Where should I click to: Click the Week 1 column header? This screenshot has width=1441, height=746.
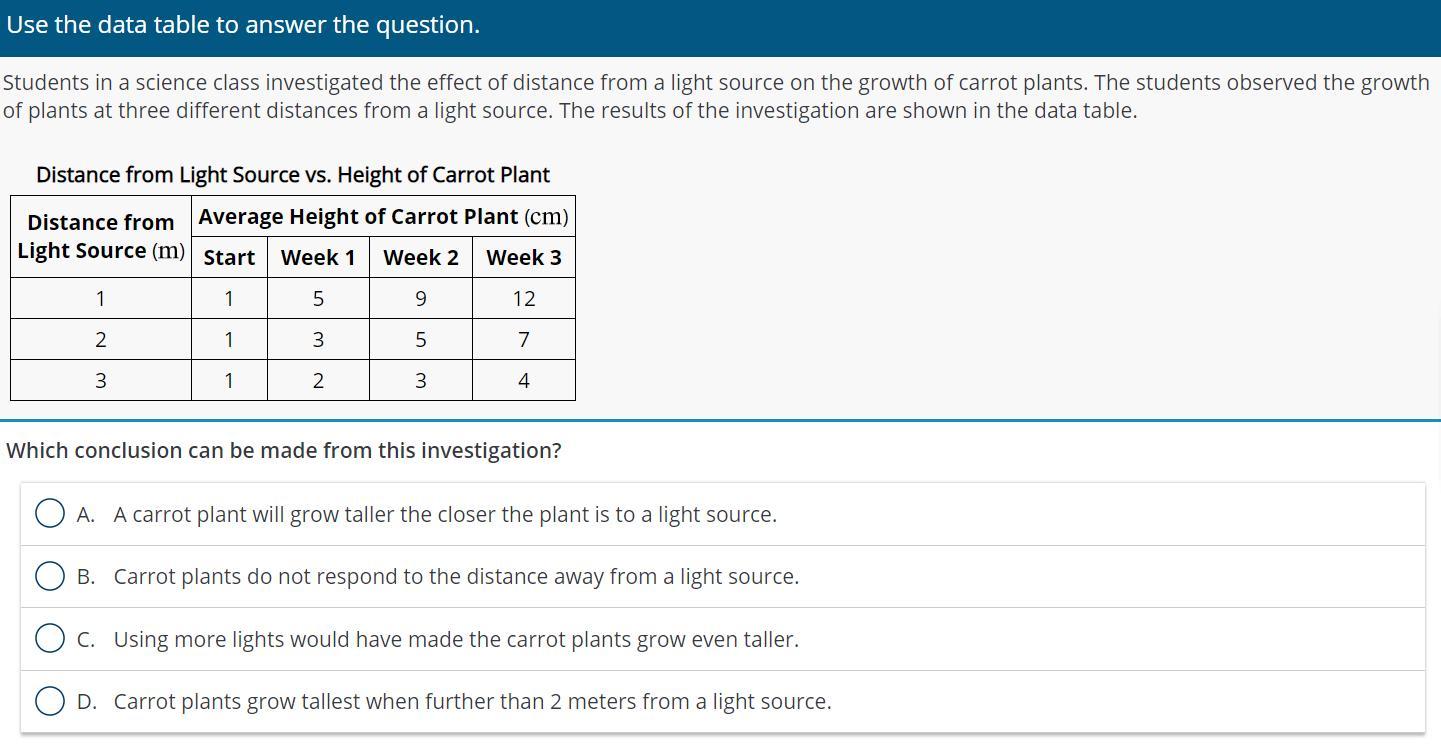318,258
